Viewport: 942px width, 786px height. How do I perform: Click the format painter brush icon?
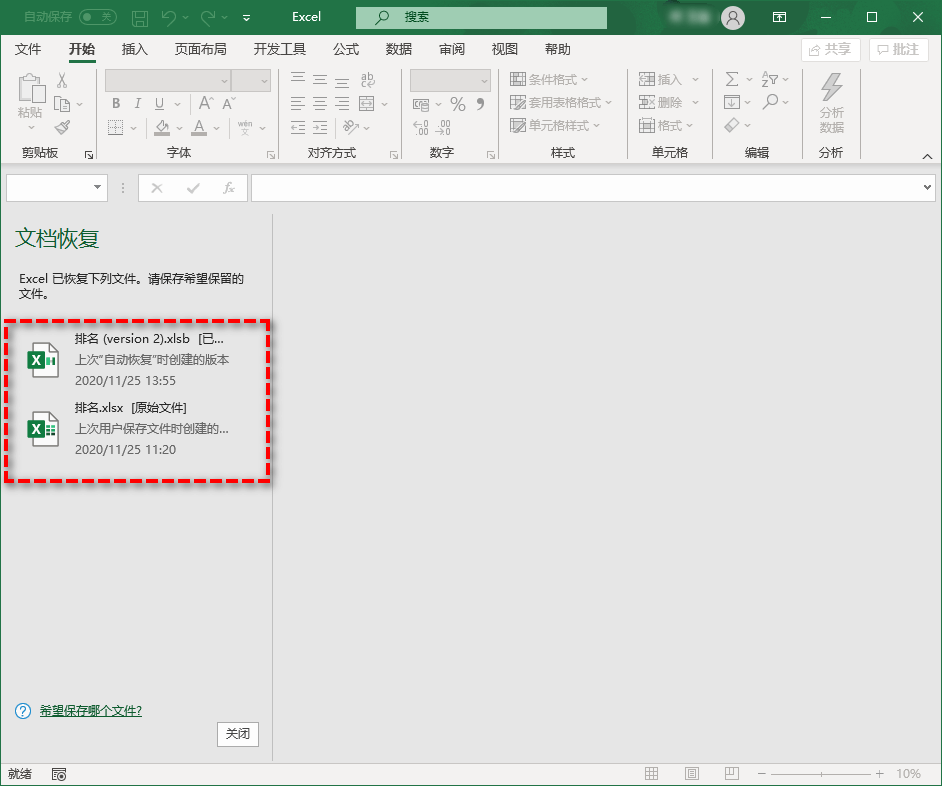coord(62,127)
